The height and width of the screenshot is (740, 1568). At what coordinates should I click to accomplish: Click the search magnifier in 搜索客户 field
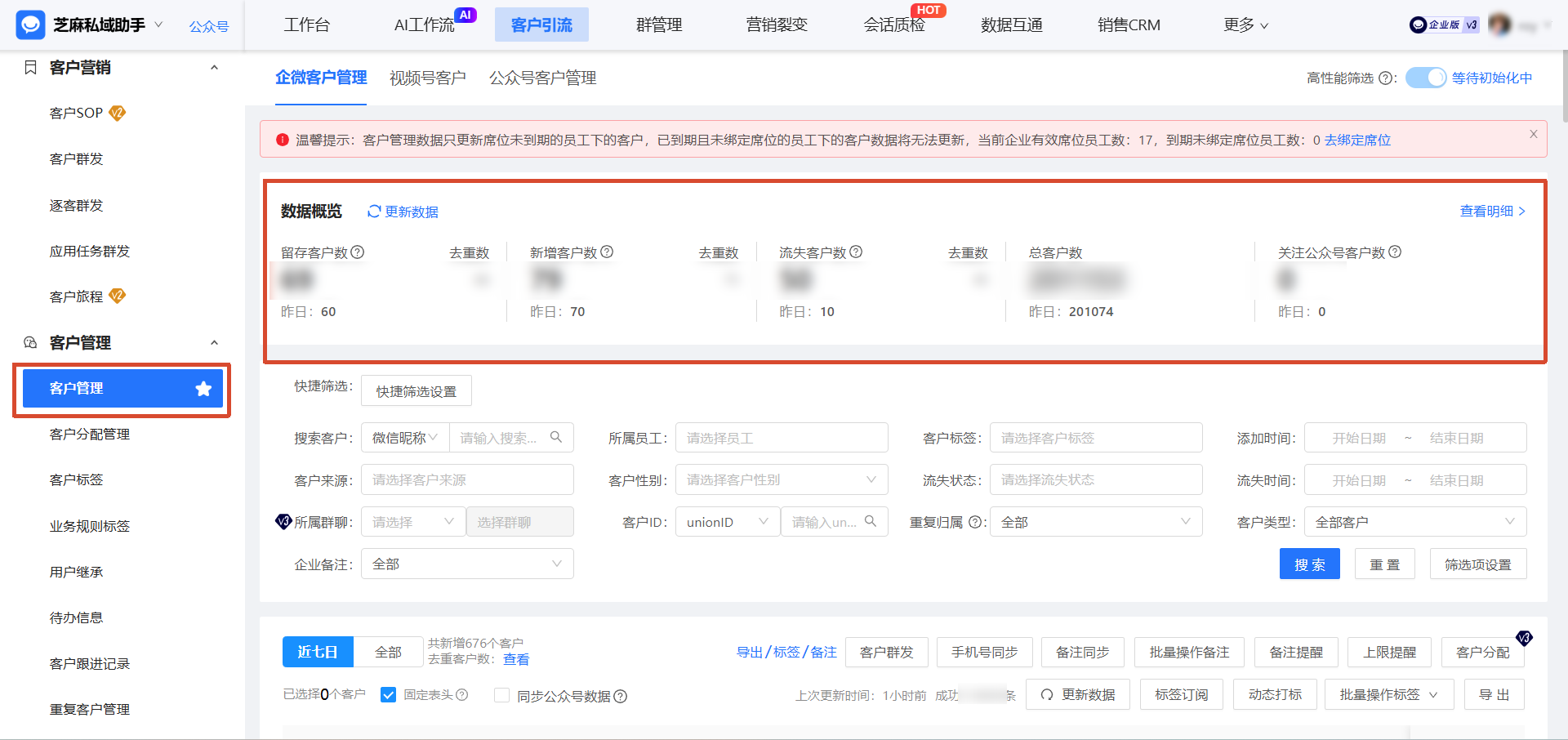556,437
